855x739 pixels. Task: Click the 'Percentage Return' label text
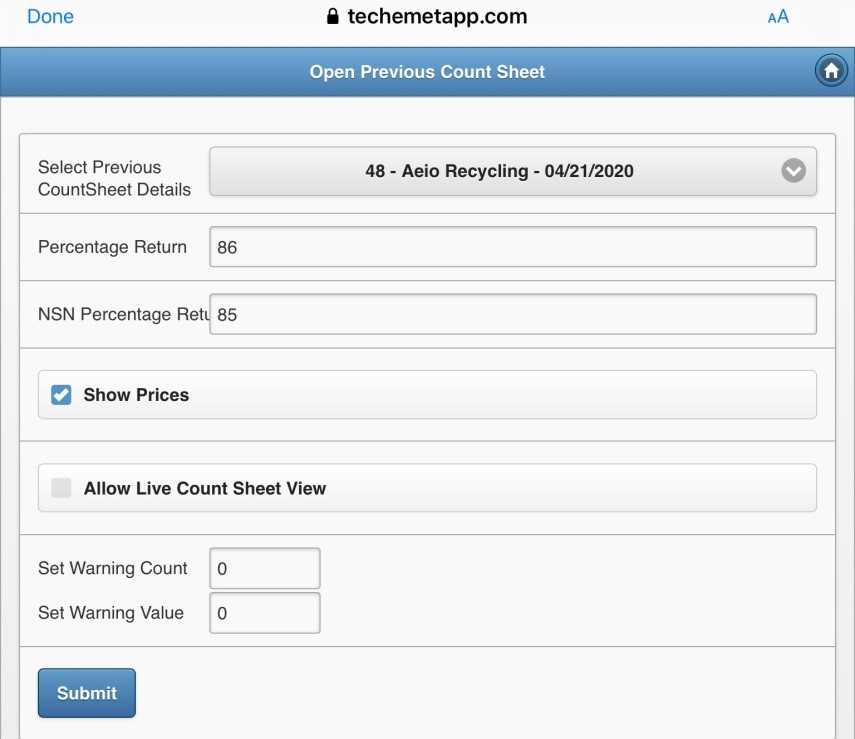[x=112, y=247]
